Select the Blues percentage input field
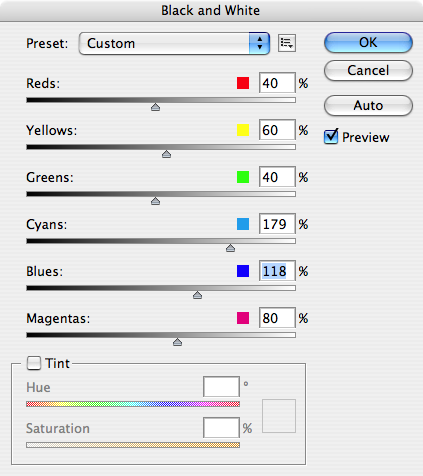This screenshot has width=423, height=476. 277,271
